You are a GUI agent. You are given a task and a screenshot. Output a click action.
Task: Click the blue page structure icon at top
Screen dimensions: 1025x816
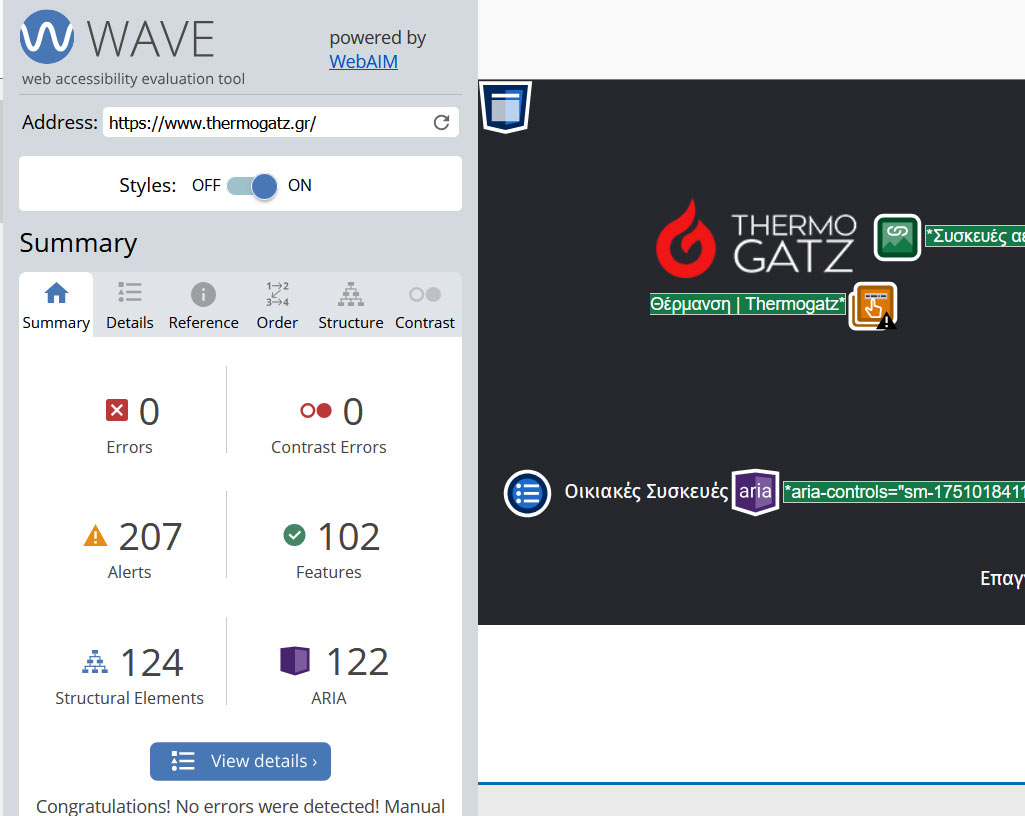coord(506,106)
